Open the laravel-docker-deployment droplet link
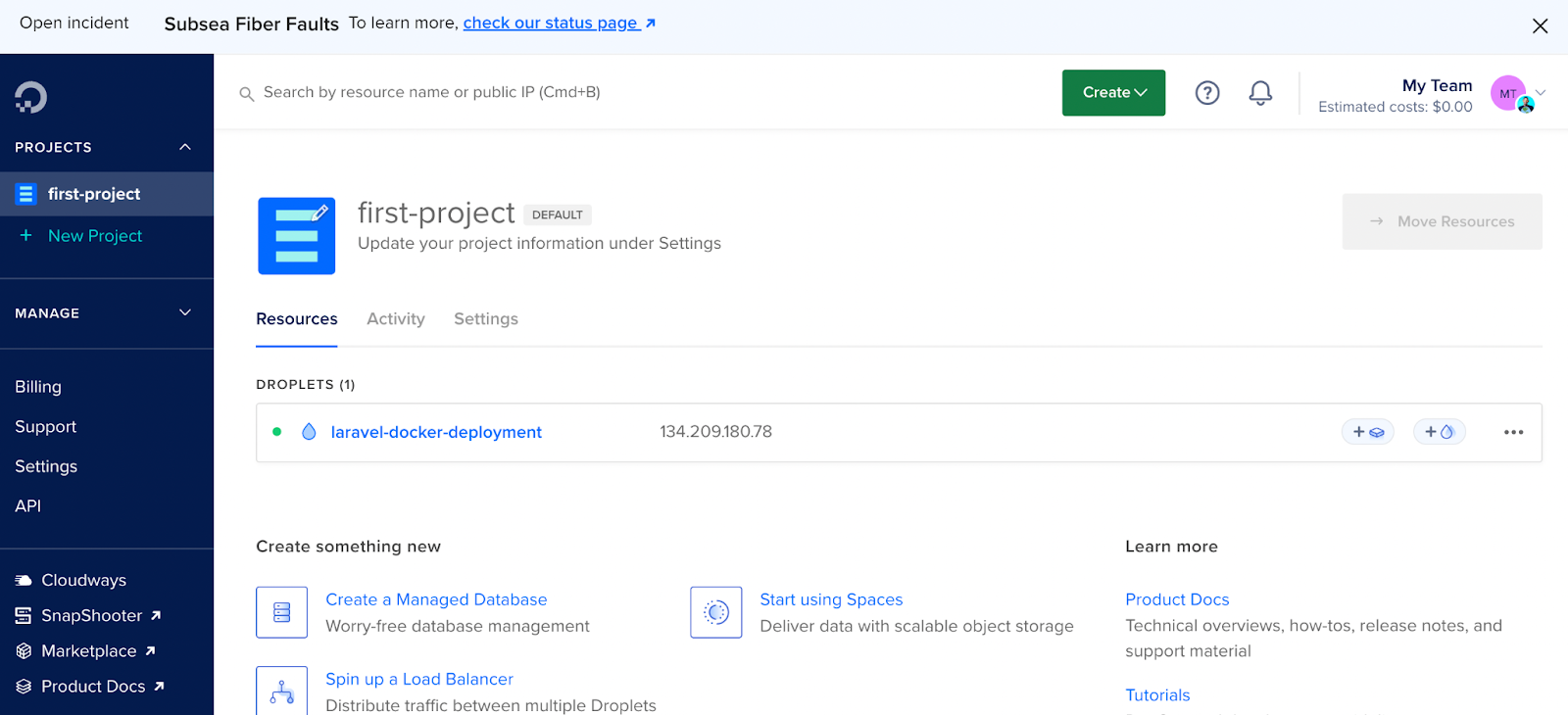1568x715 pixels. [436, 432]
